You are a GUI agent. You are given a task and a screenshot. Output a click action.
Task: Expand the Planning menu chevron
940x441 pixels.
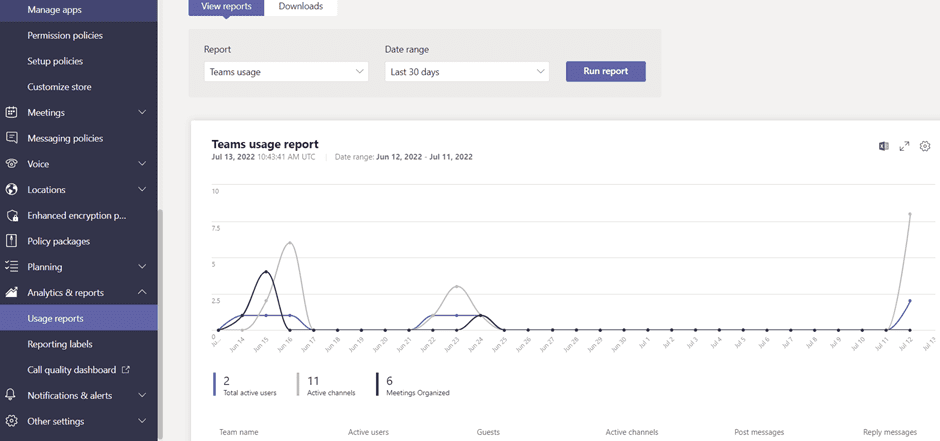[142, 267]
